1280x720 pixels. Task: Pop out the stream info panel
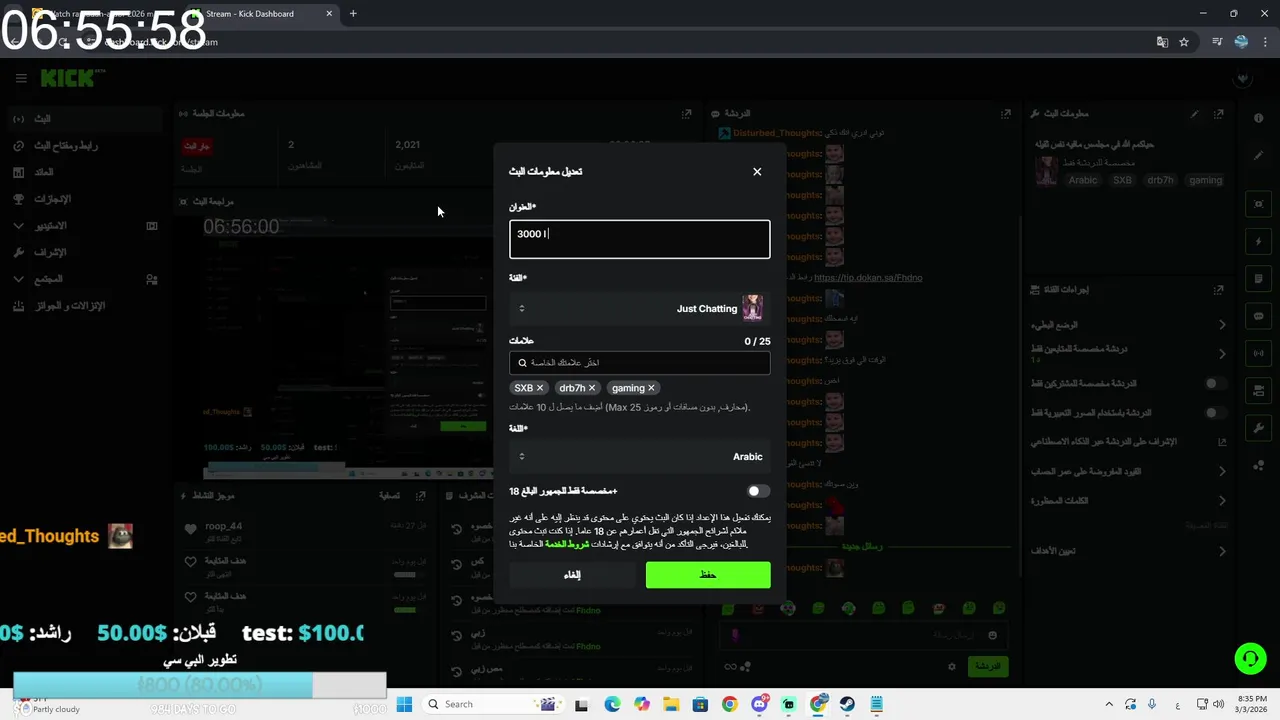1218,114
